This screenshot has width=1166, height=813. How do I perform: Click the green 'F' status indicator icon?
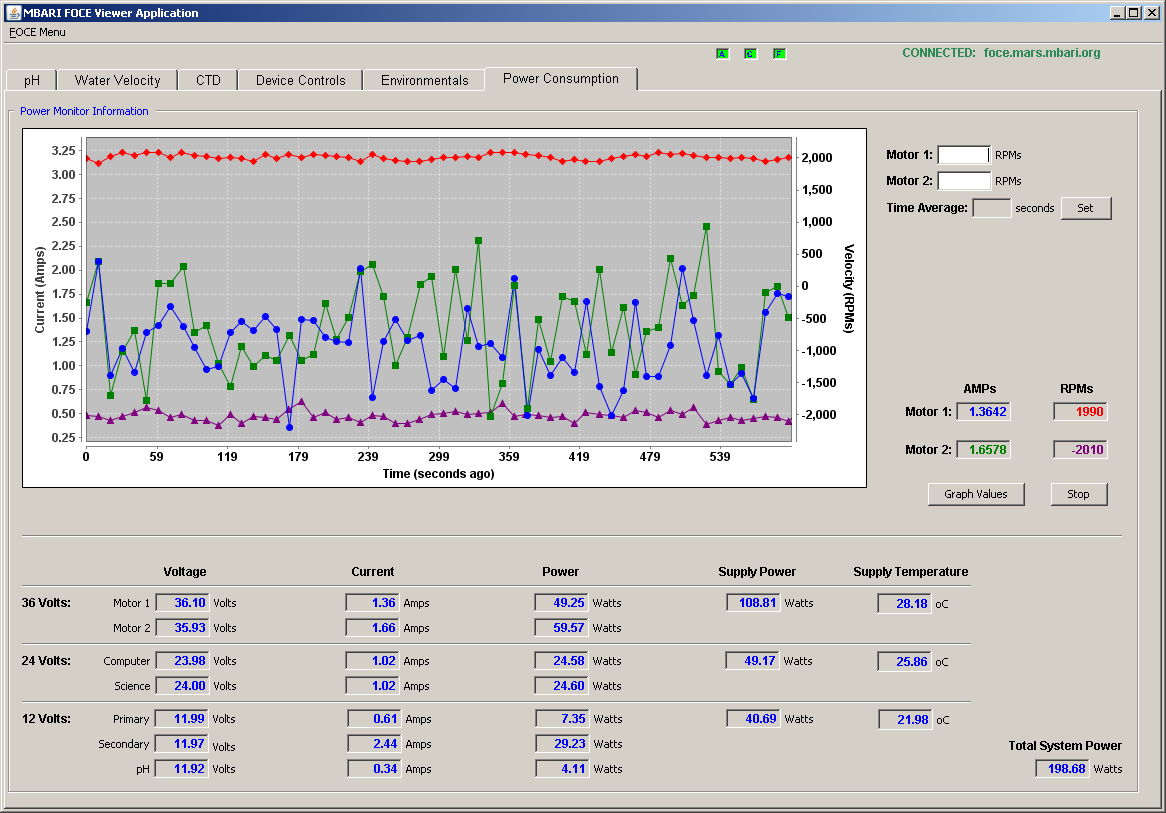(779, 54)
